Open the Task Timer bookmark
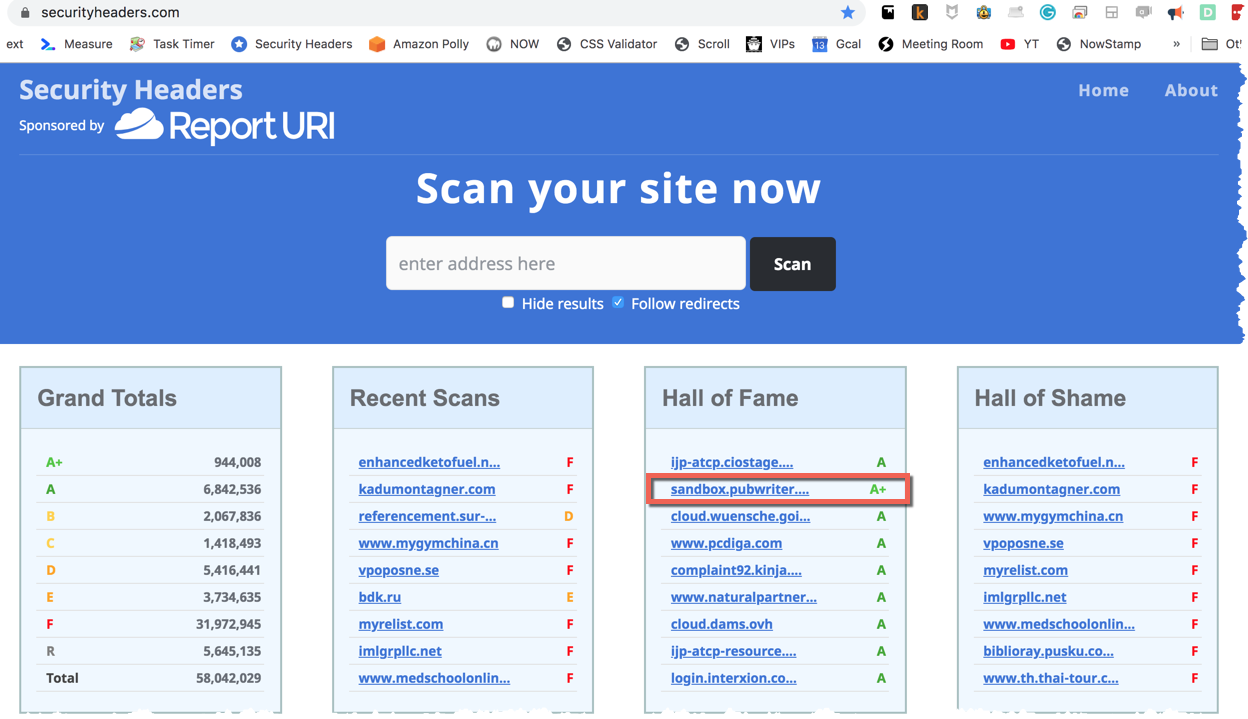The height and width of the screenshot is (719, 1248). [172, 44]
